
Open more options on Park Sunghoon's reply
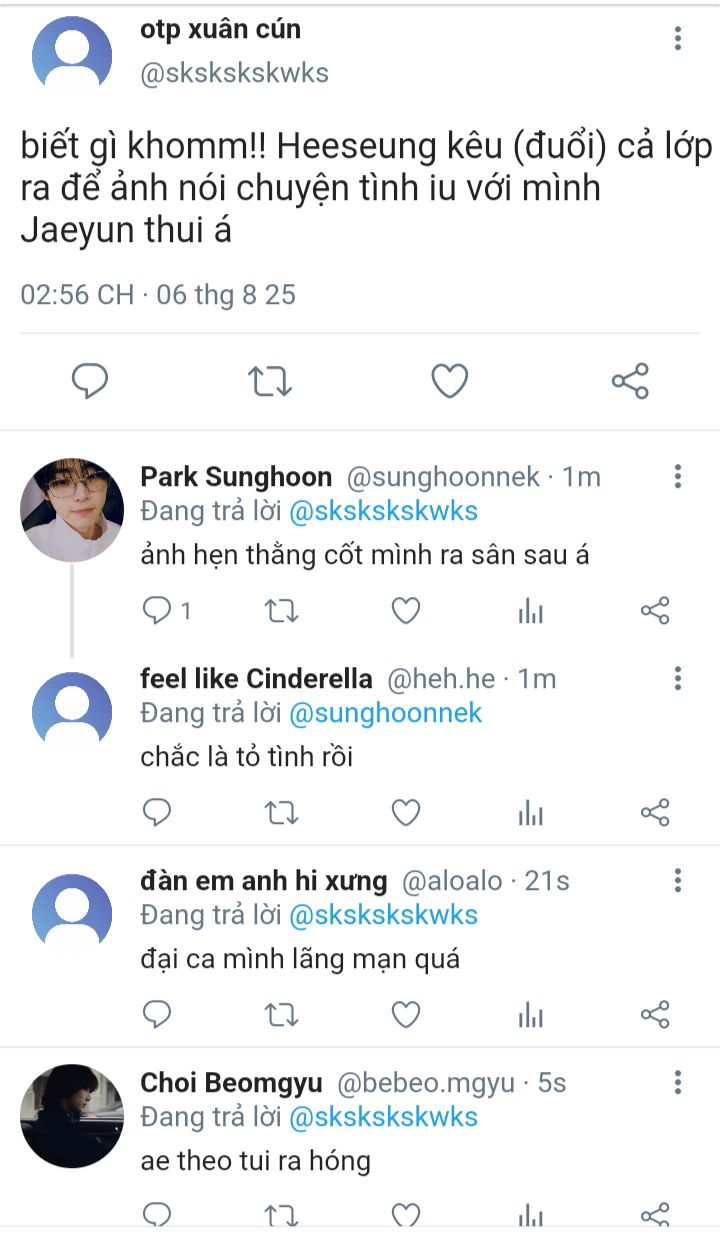click(678, 476)
